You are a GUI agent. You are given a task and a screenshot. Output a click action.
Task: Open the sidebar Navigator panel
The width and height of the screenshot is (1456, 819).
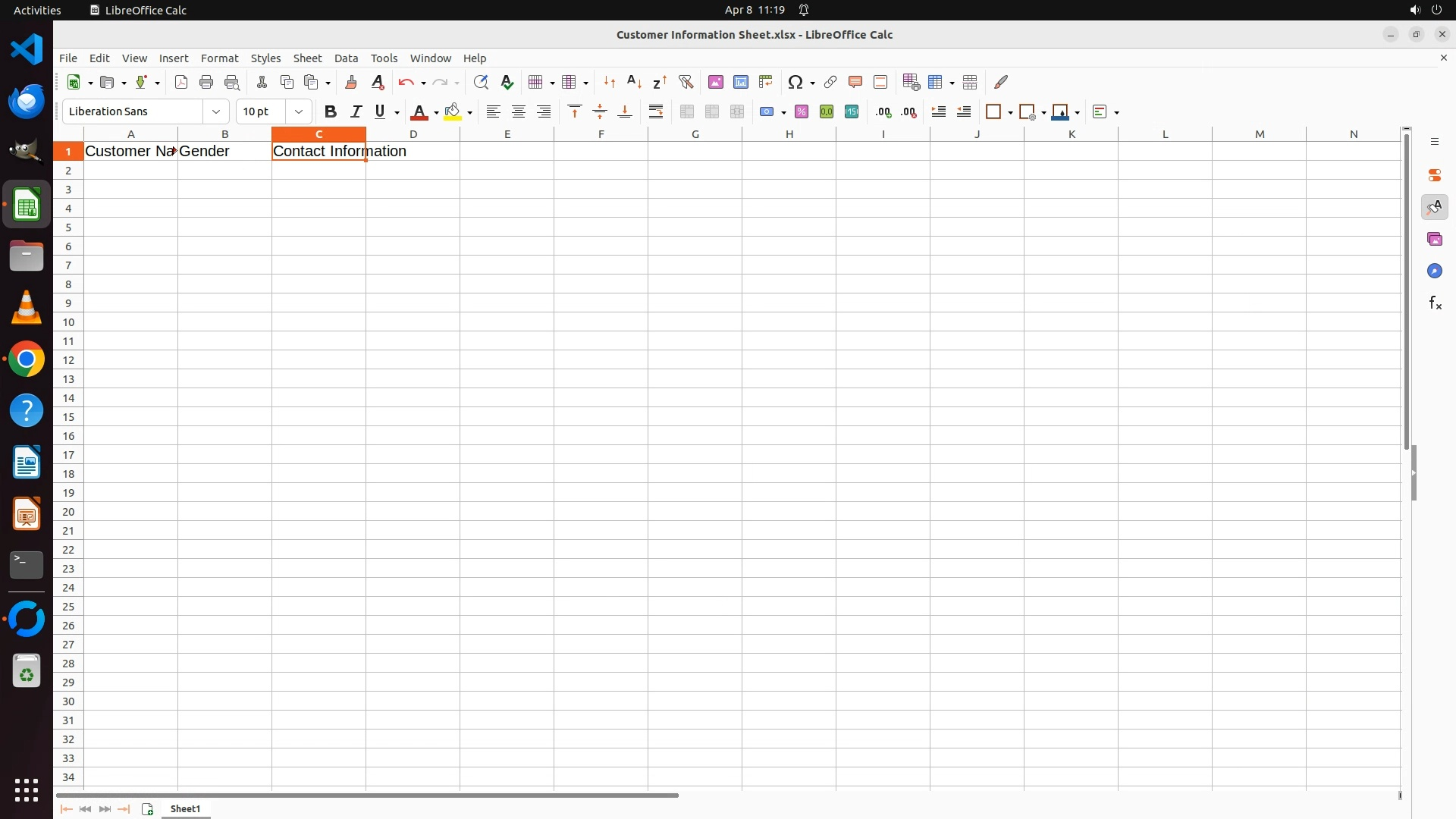click(x=1435, y=271)
